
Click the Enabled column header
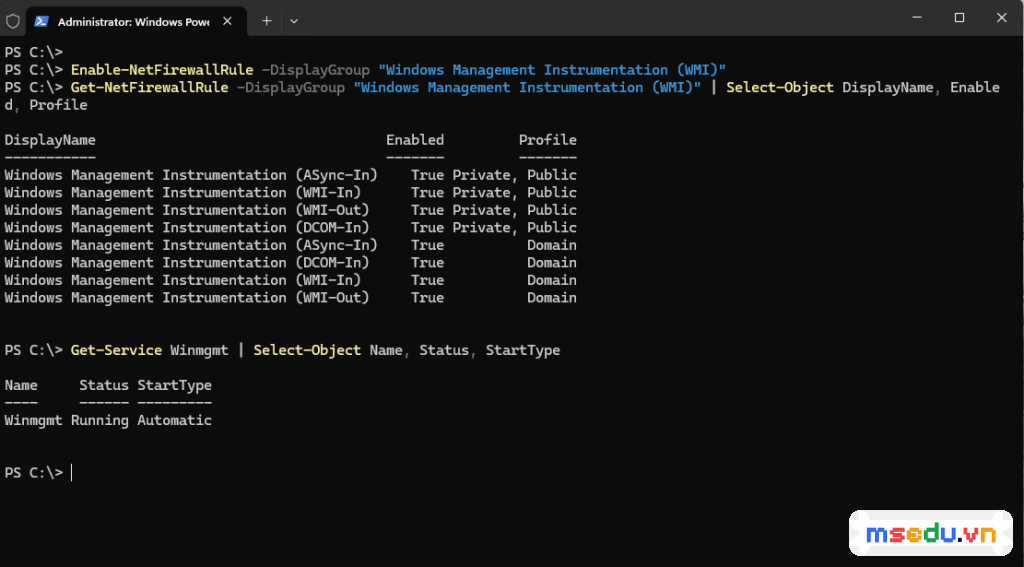[415, 140]
